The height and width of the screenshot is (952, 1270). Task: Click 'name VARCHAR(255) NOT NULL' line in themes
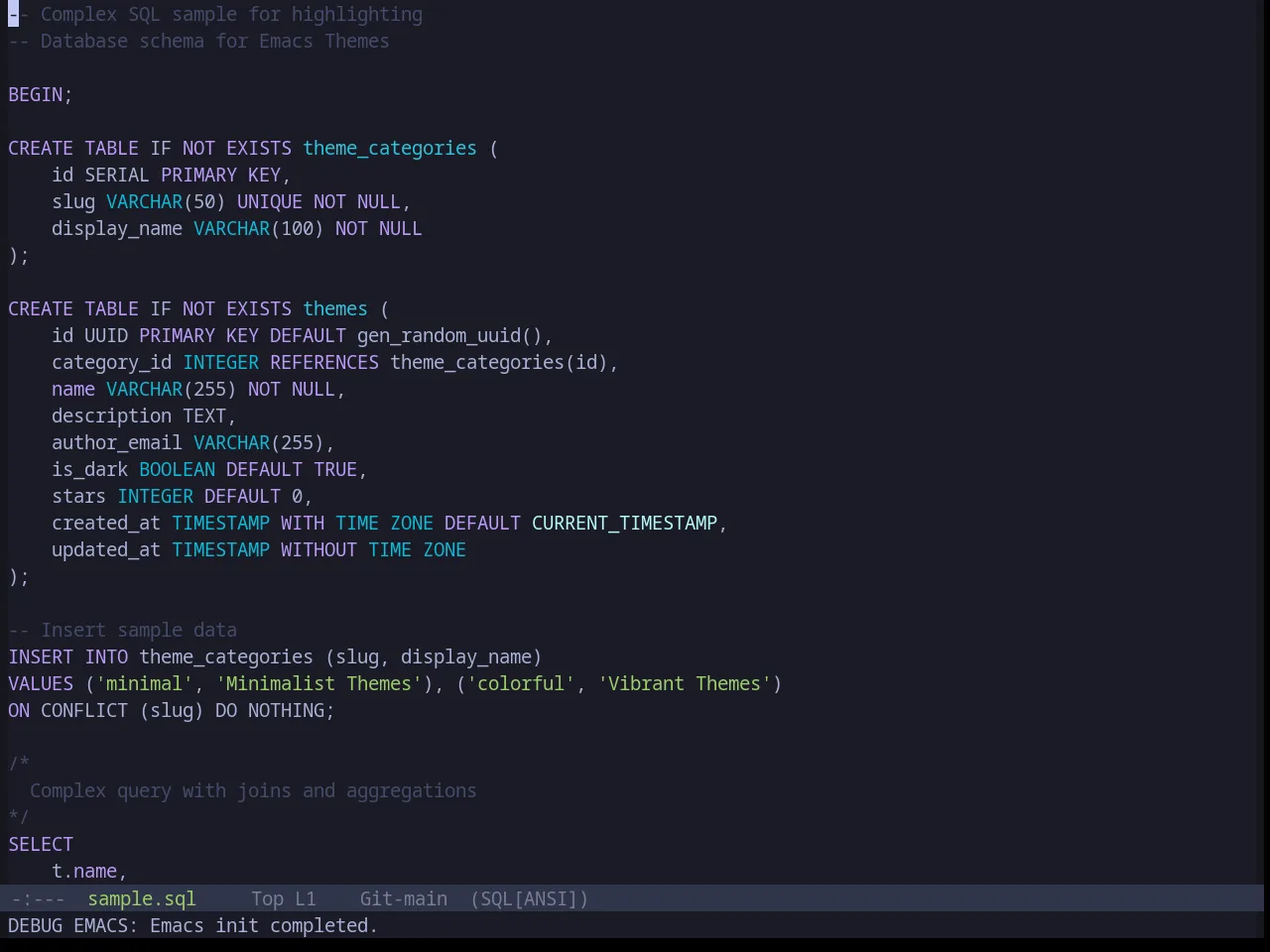click(198, 389)
